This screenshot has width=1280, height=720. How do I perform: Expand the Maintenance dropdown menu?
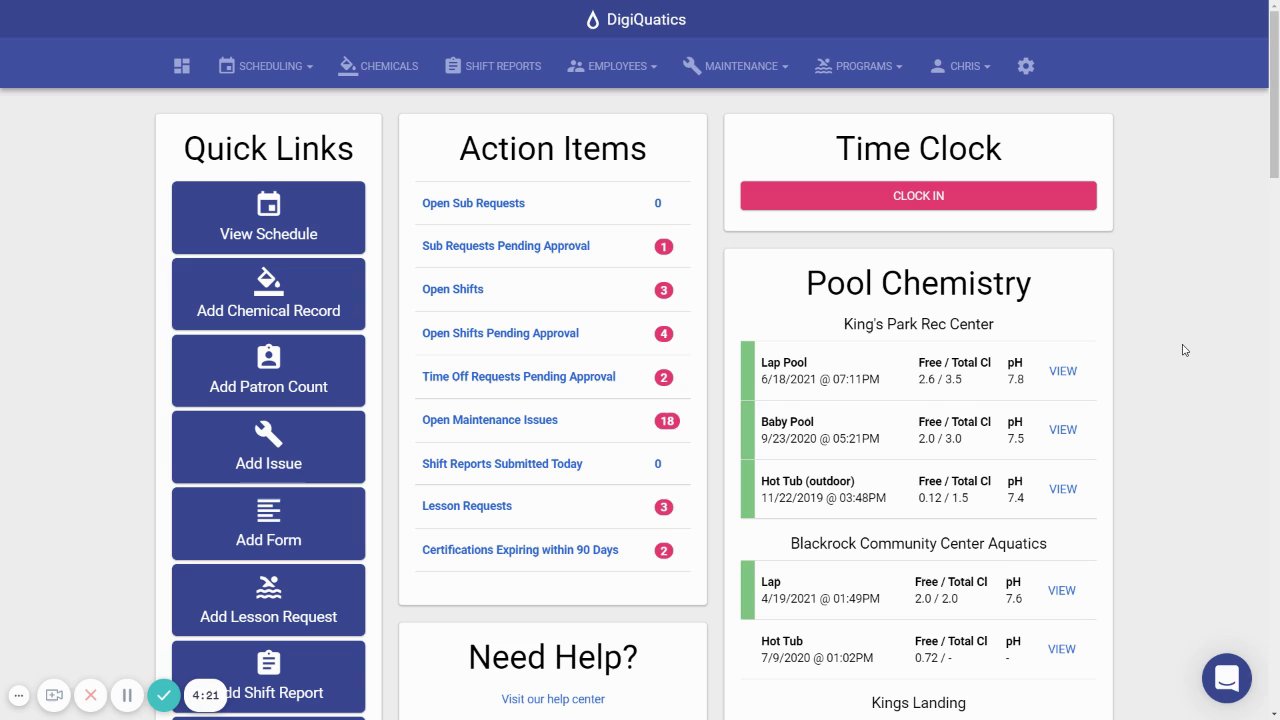click(x=736, y=66)
